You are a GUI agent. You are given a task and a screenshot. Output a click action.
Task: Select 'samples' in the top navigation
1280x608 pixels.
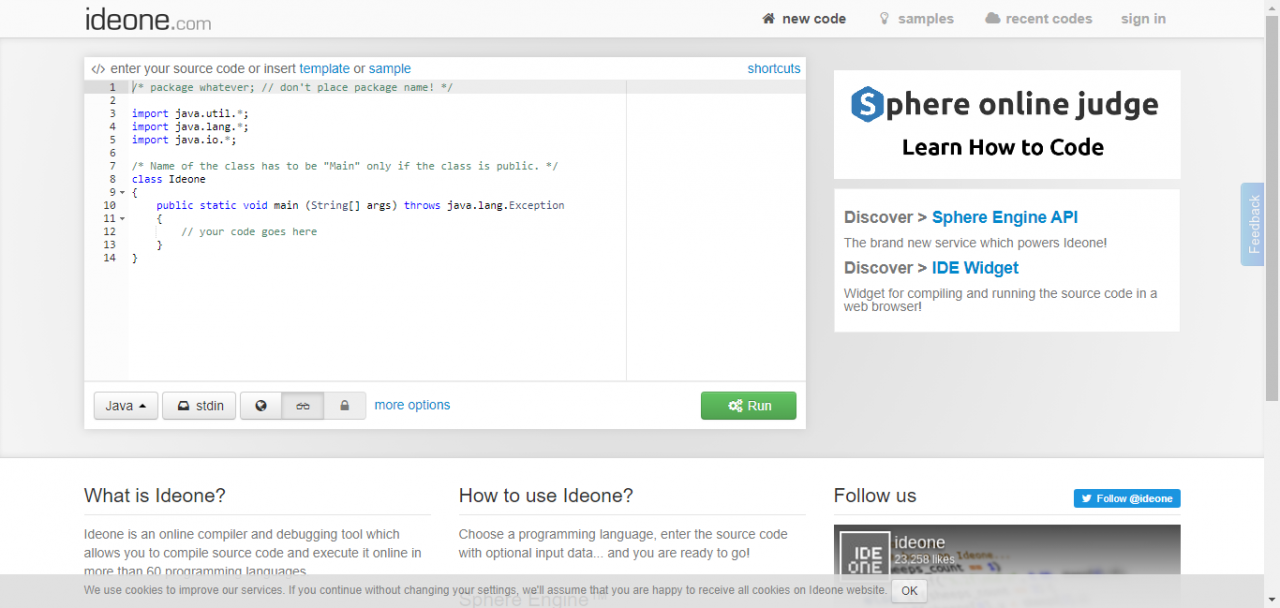[x=925, y=18]
